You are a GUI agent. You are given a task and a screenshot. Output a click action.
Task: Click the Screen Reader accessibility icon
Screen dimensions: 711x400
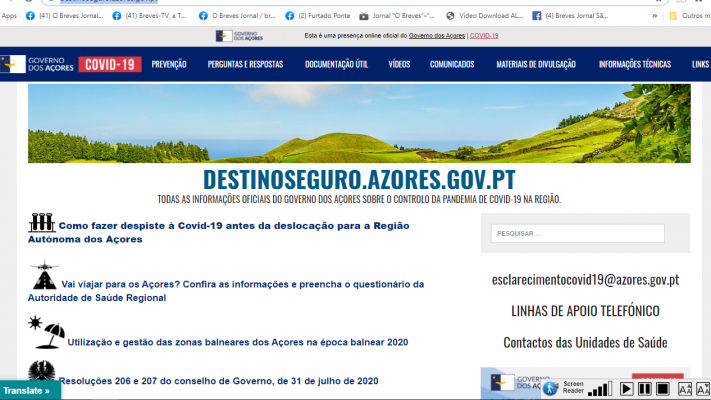coord(549,388)
